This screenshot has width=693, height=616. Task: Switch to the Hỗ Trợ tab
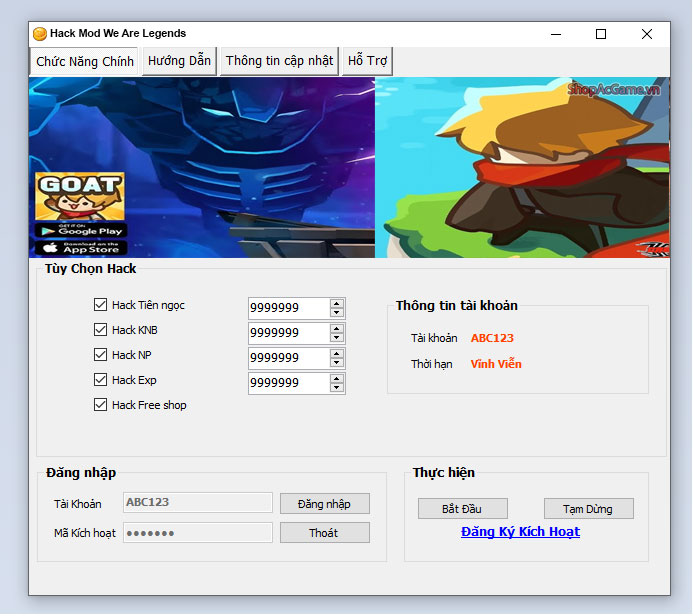coord(367,61)
